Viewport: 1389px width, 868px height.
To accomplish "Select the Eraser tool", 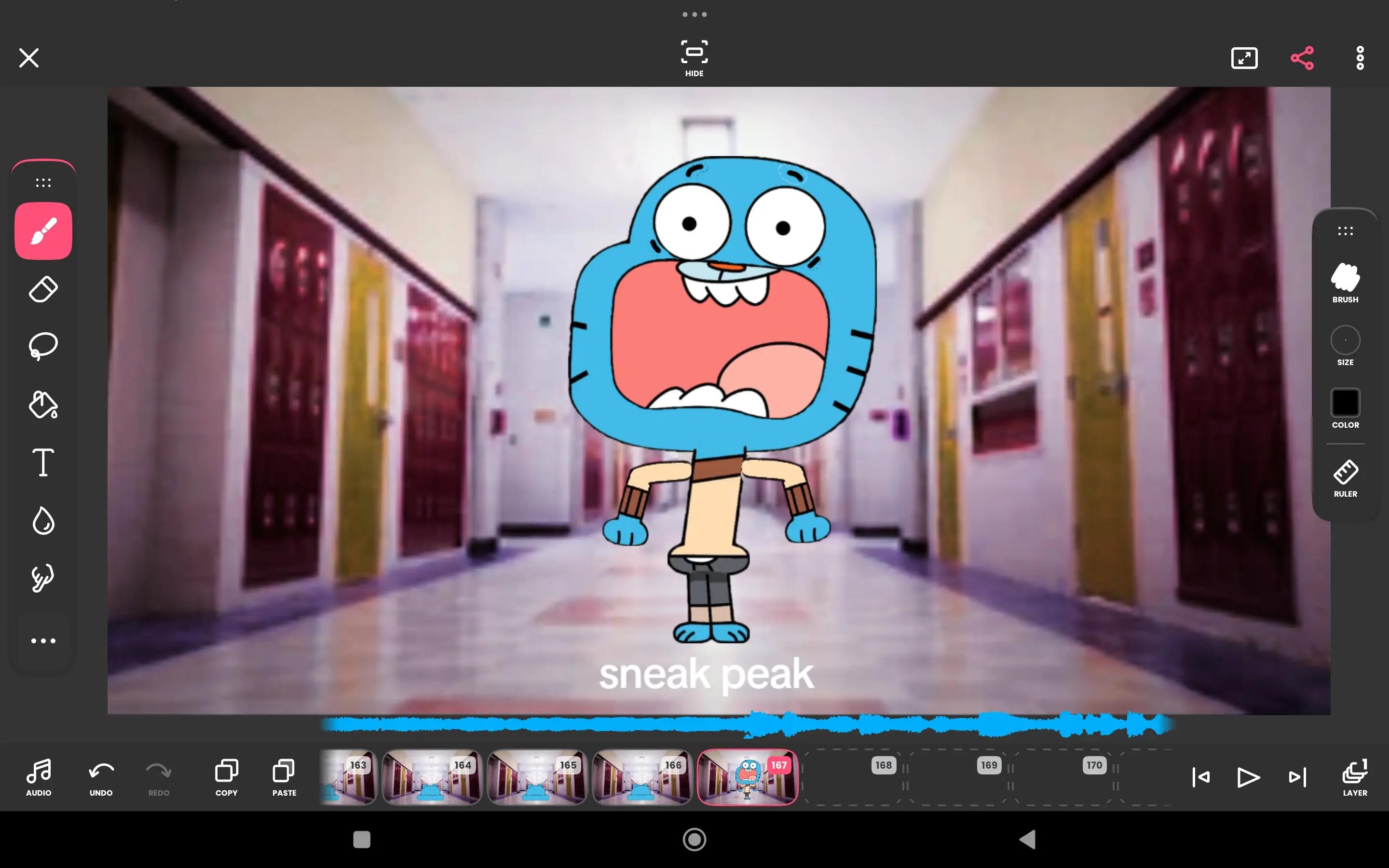I will point(43,289).
